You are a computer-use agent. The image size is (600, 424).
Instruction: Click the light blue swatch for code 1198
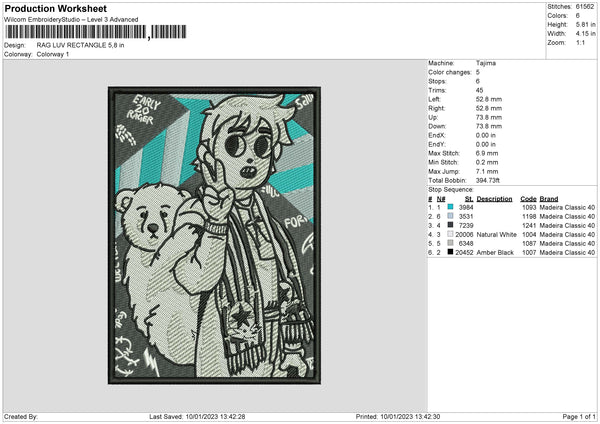(450, 216)
